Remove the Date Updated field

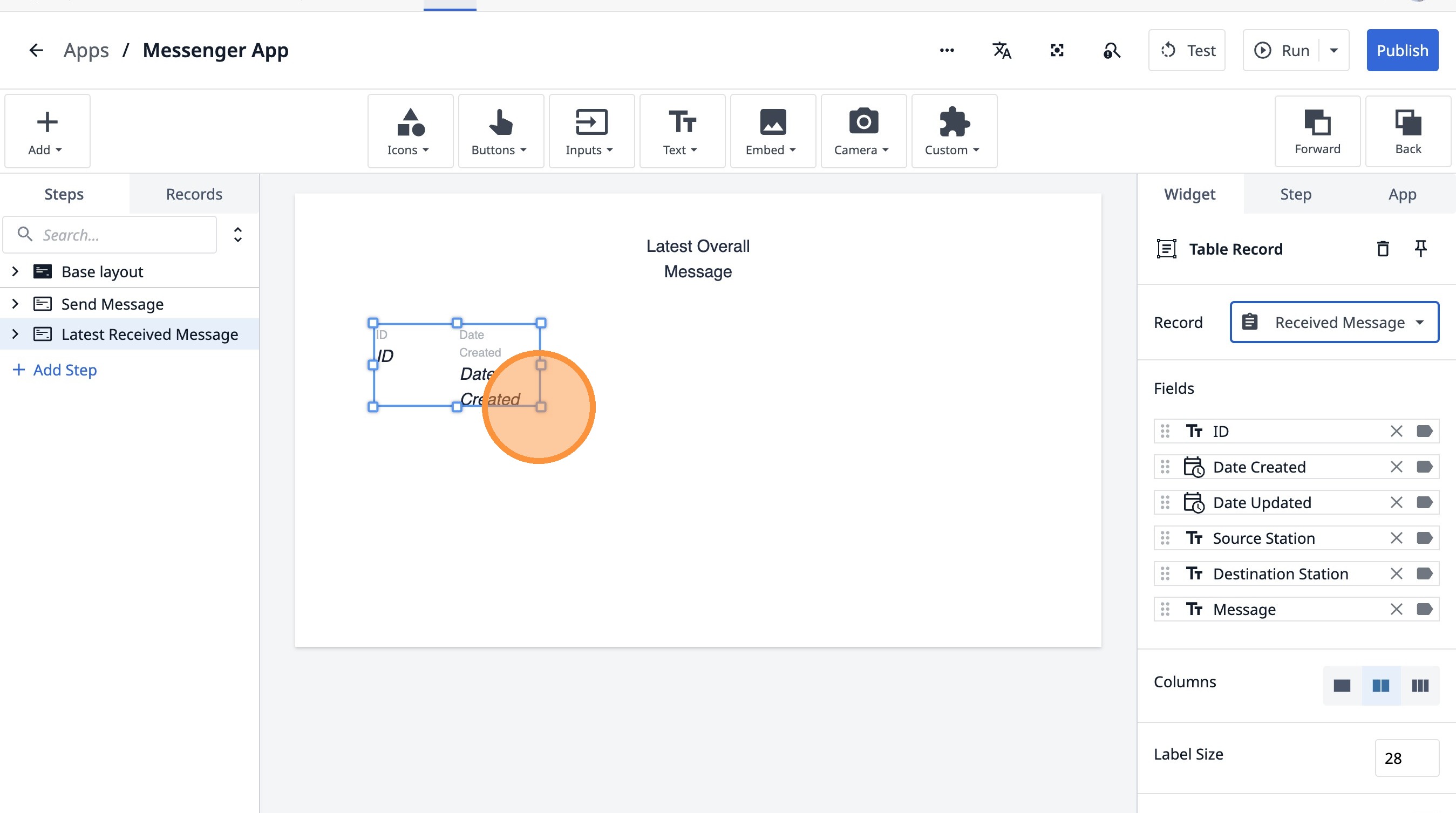click(1396, 502)
